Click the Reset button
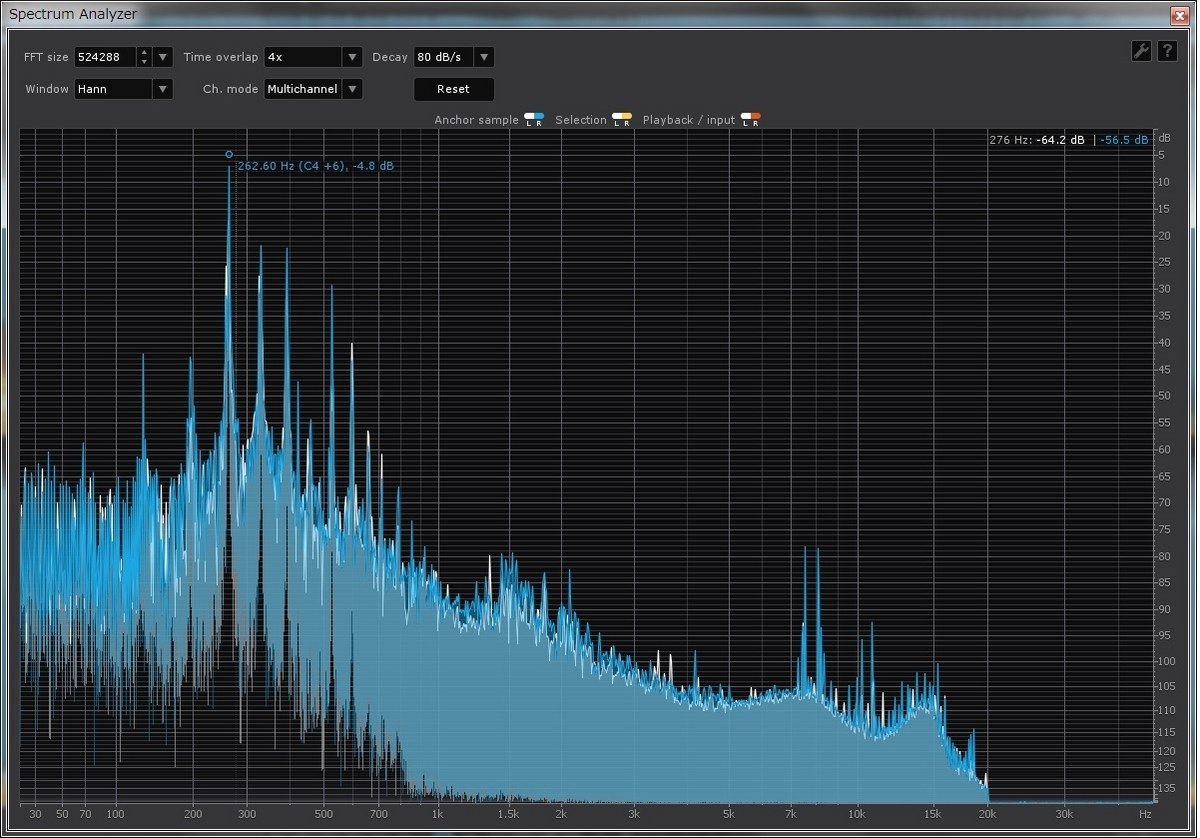1200x838 pixels. click(454, 89)
